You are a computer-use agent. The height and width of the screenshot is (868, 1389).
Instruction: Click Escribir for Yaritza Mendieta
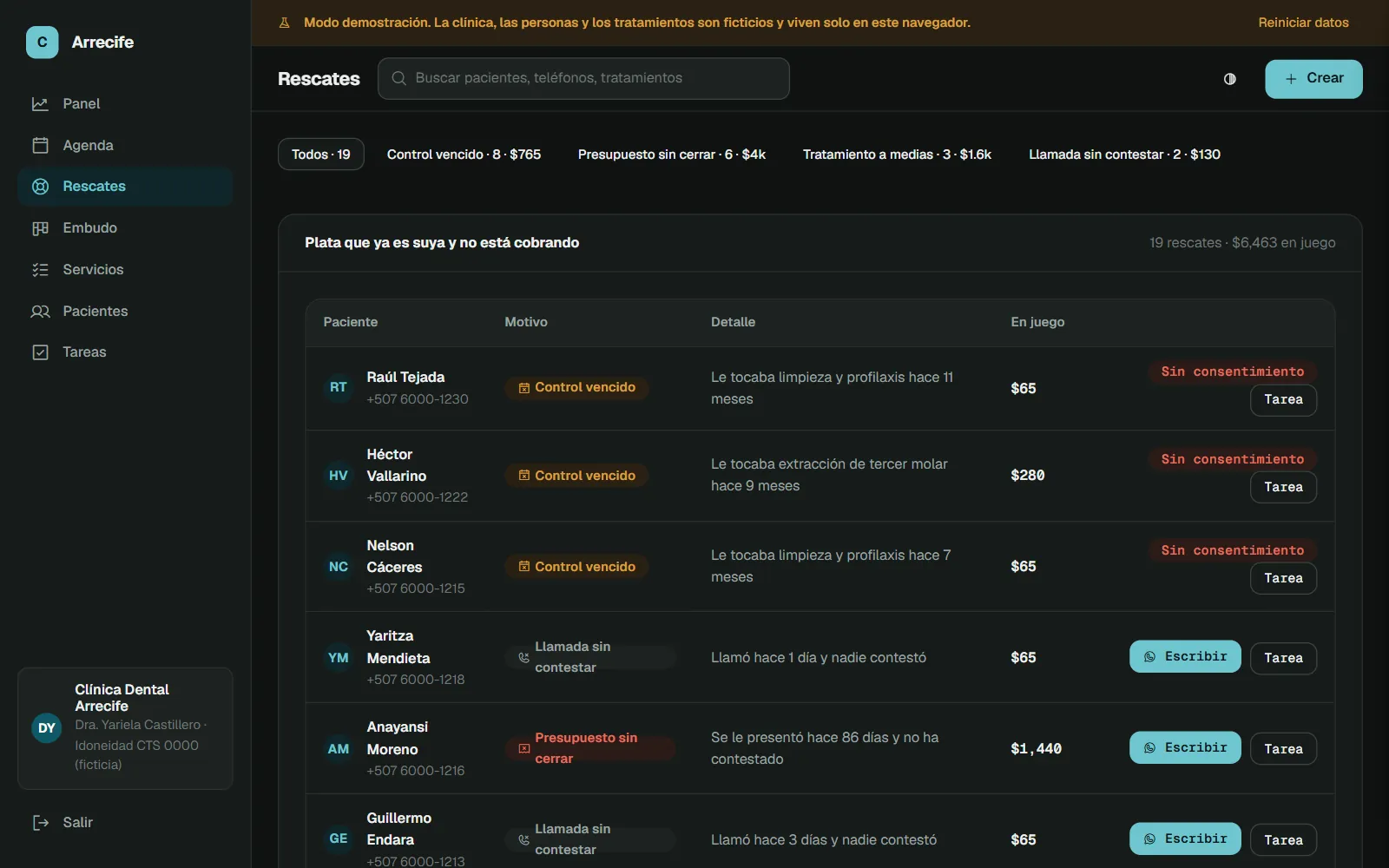tap(1185, 657)
